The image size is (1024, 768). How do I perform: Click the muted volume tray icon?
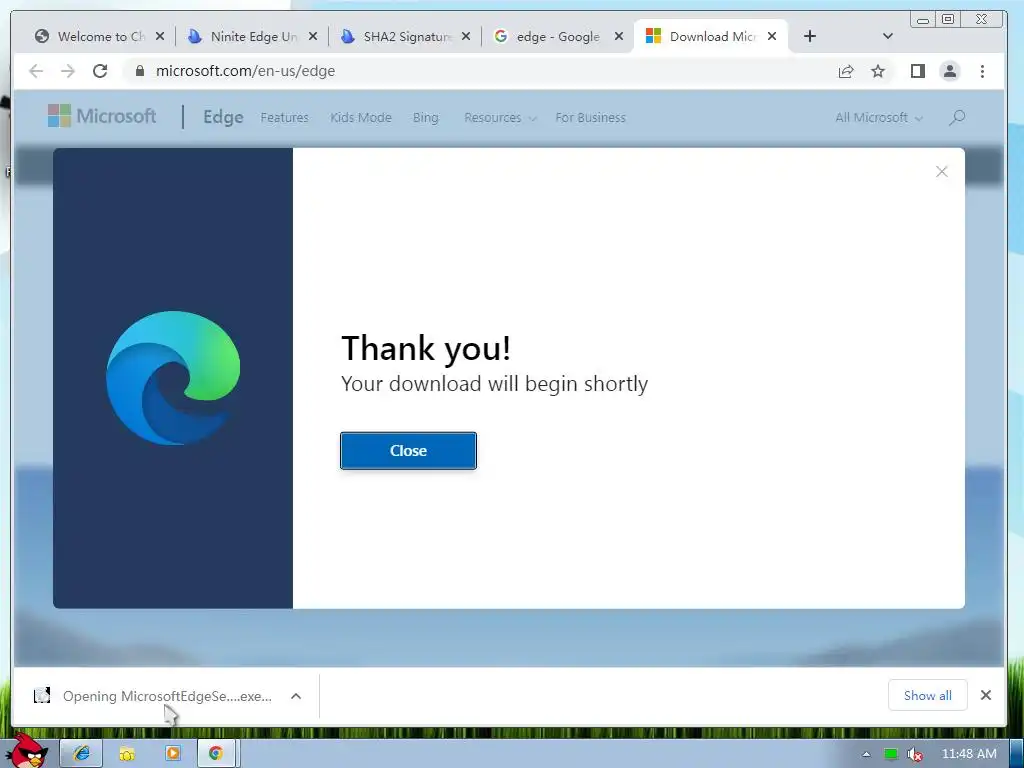coord(916,754)
